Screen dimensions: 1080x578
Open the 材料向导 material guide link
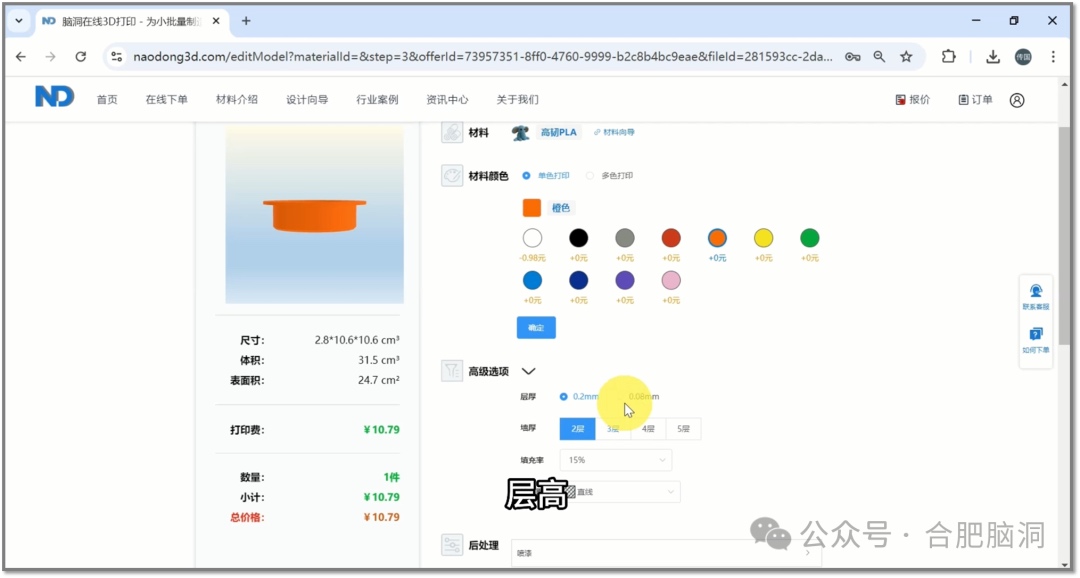615,132
